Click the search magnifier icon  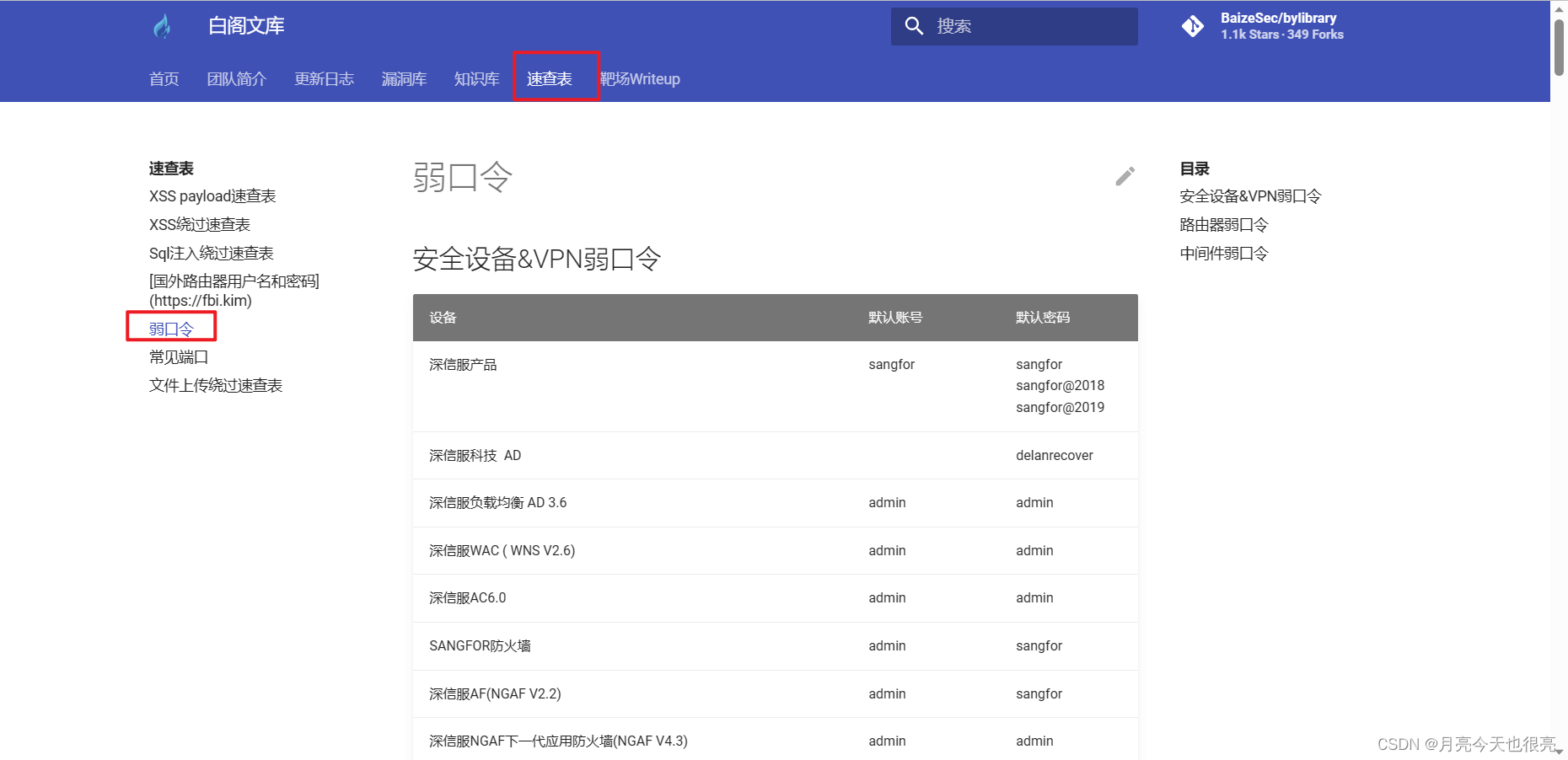[914, 26]
